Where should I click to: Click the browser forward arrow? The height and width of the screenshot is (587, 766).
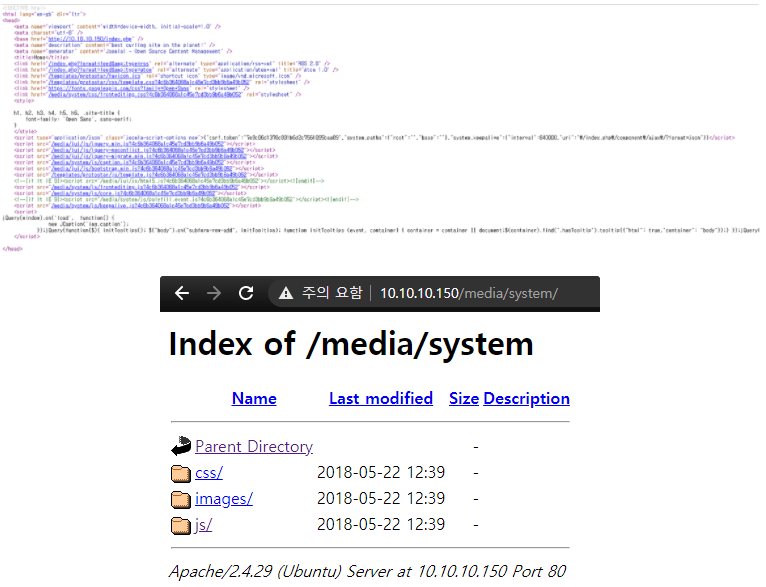(x=214, y=293)
